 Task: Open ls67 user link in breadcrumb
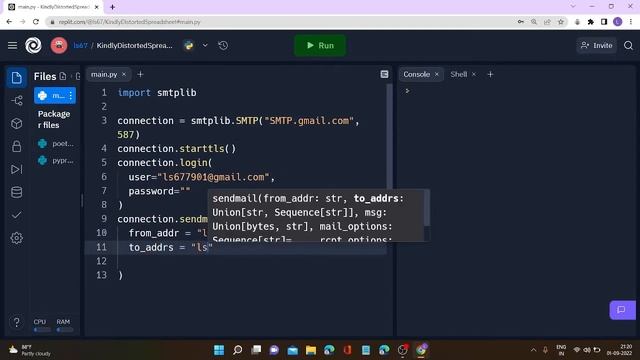pos(80,45)
